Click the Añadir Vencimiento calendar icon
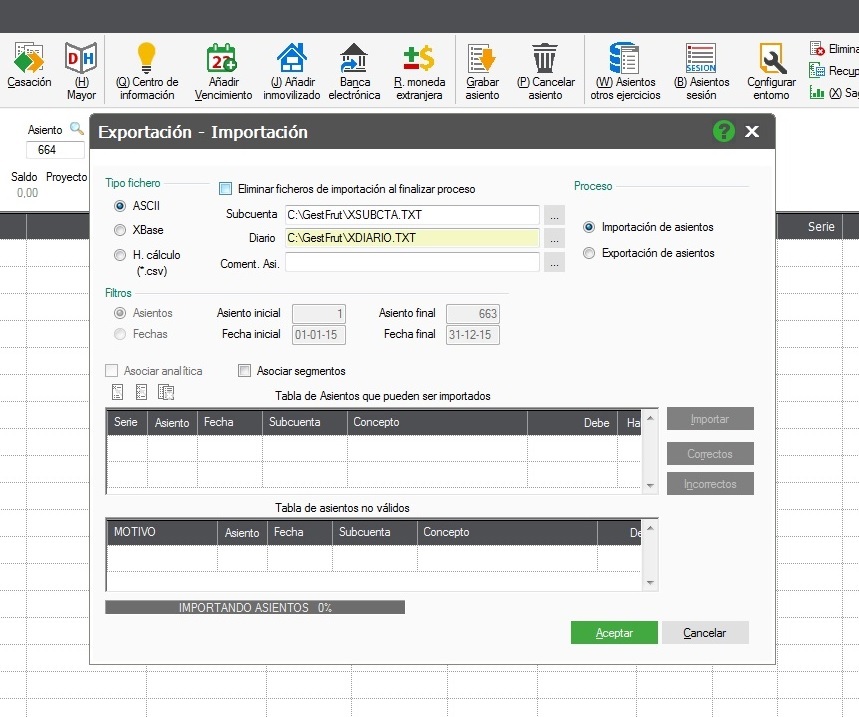859x717 pixels. (222, 58)
